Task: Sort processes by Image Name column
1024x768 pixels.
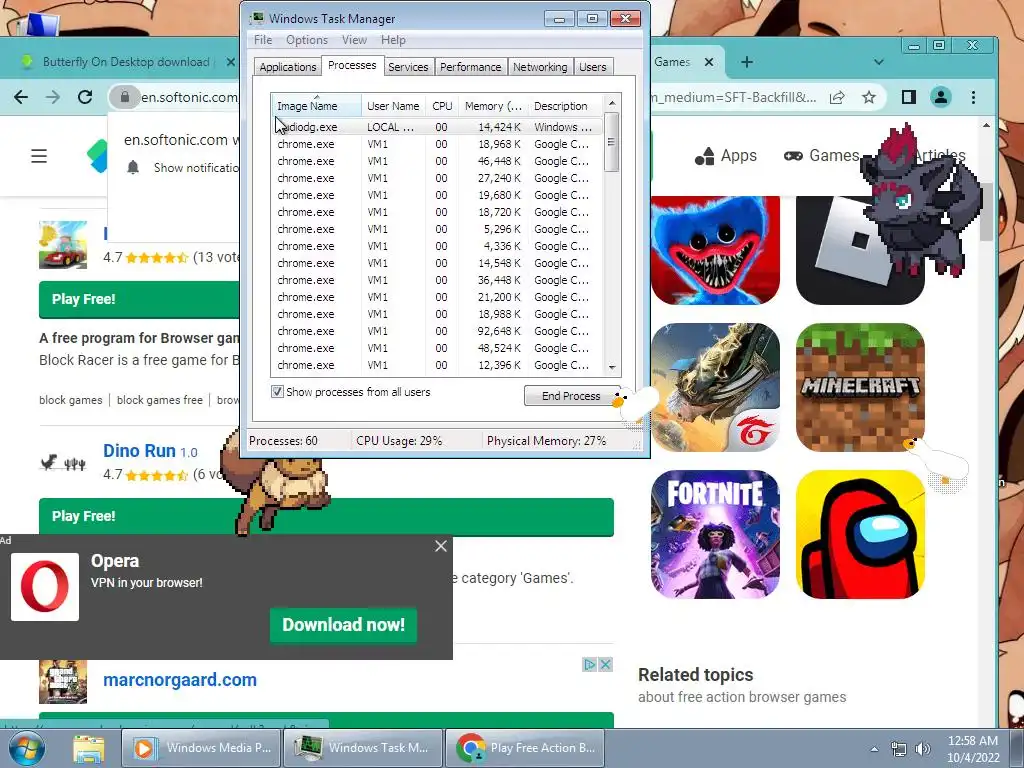Action: [x=316, y=106]
